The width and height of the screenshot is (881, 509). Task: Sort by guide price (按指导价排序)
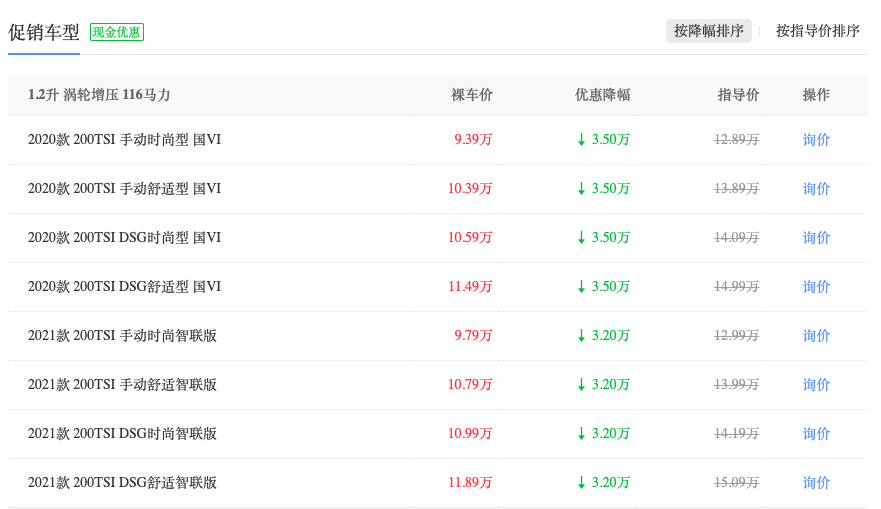point(817,31)
